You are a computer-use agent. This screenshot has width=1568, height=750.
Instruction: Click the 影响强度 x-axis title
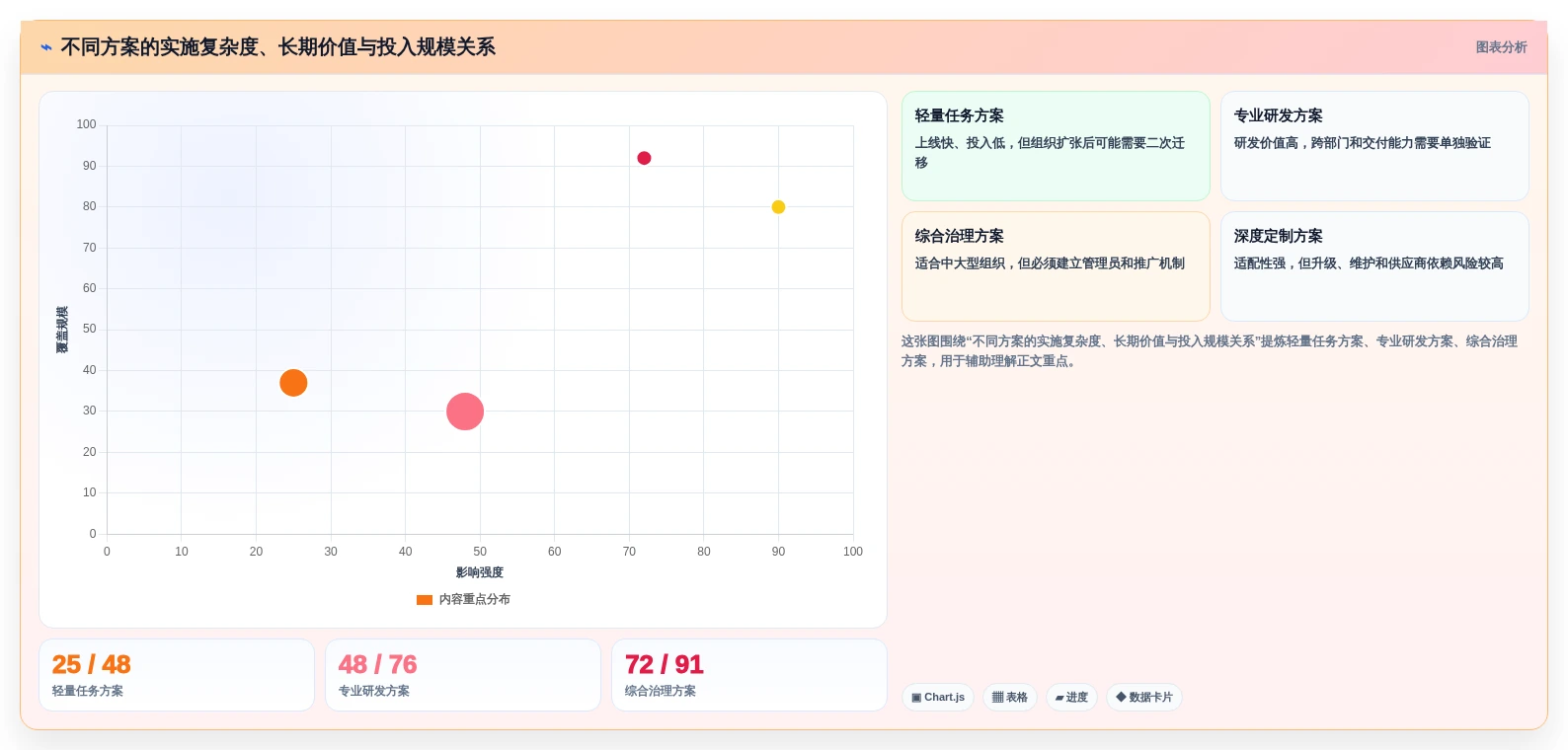pyautogui.click(x=480, y=572)
